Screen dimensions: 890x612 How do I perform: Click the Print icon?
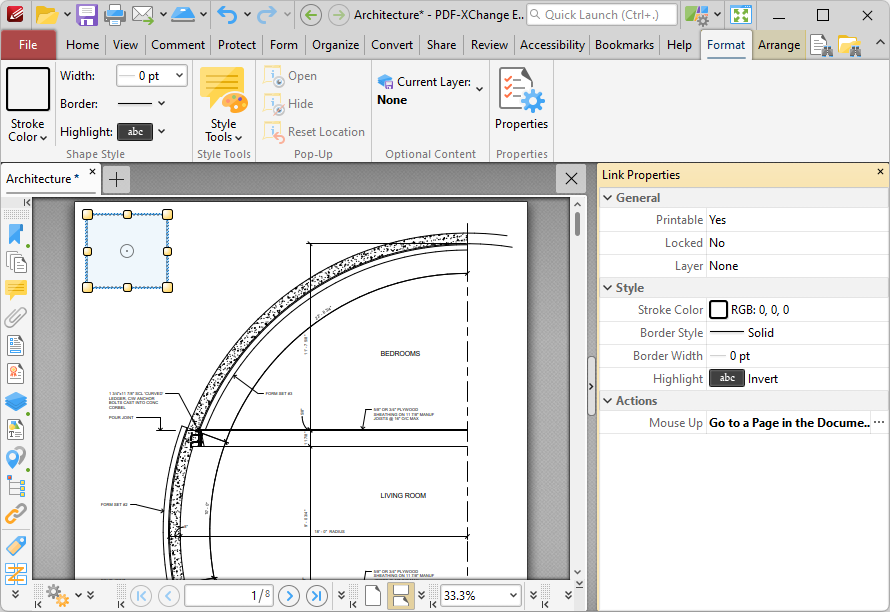pos(114,15)
